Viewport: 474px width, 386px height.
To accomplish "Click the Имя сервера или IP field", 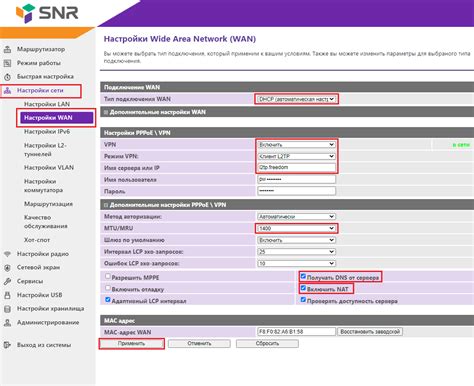I will point(296,168).
